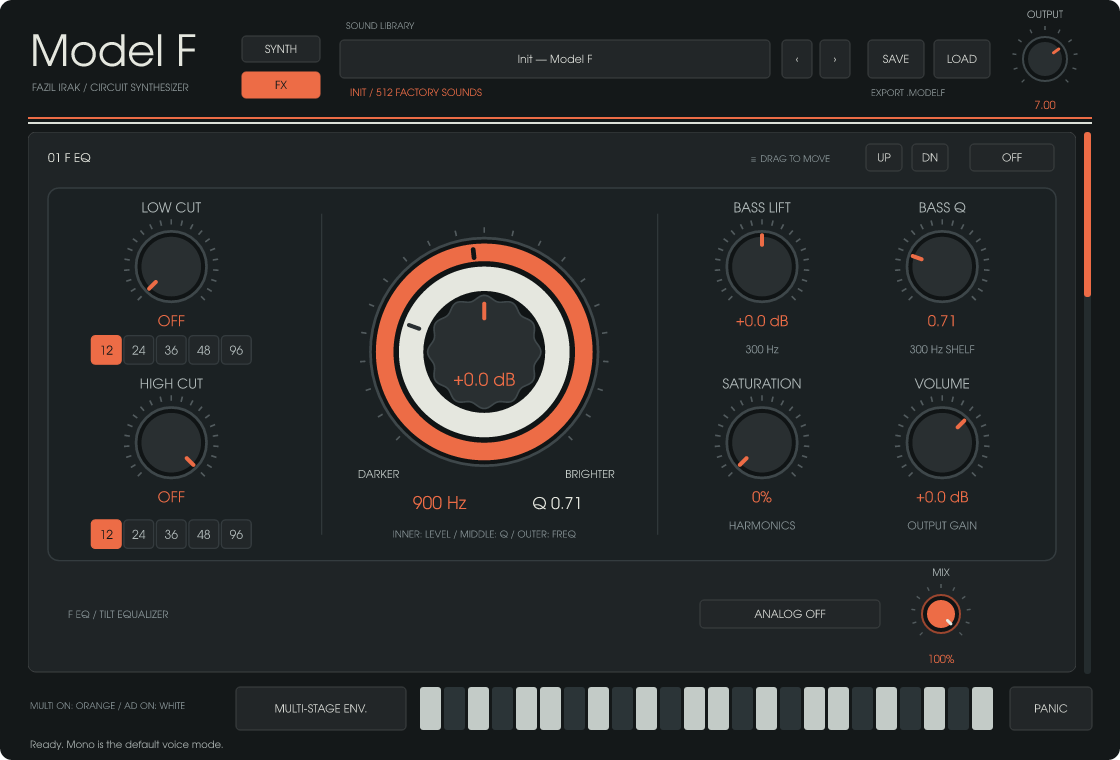Click the SATURATION knob
Viewport: 1120px width, 760px height.
point(761,443)
